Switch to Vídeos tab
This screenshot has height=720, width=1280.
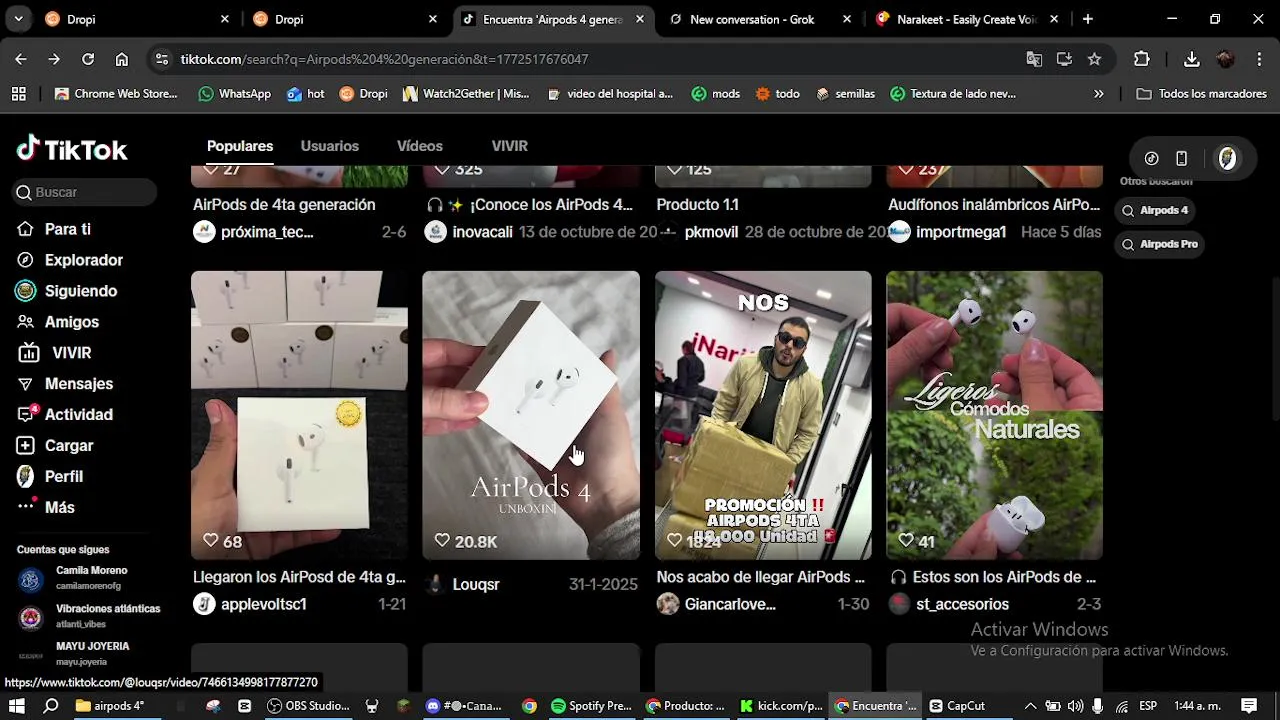[420, 146]
